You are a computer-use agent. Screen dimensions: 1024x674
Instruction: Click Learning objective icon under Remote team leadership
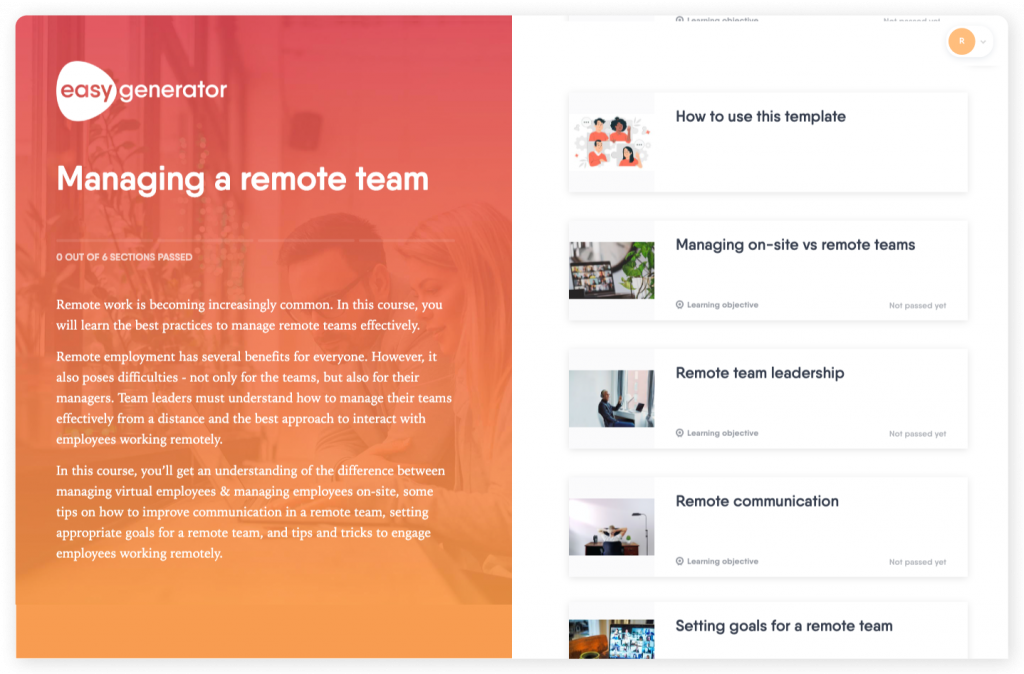679,433
